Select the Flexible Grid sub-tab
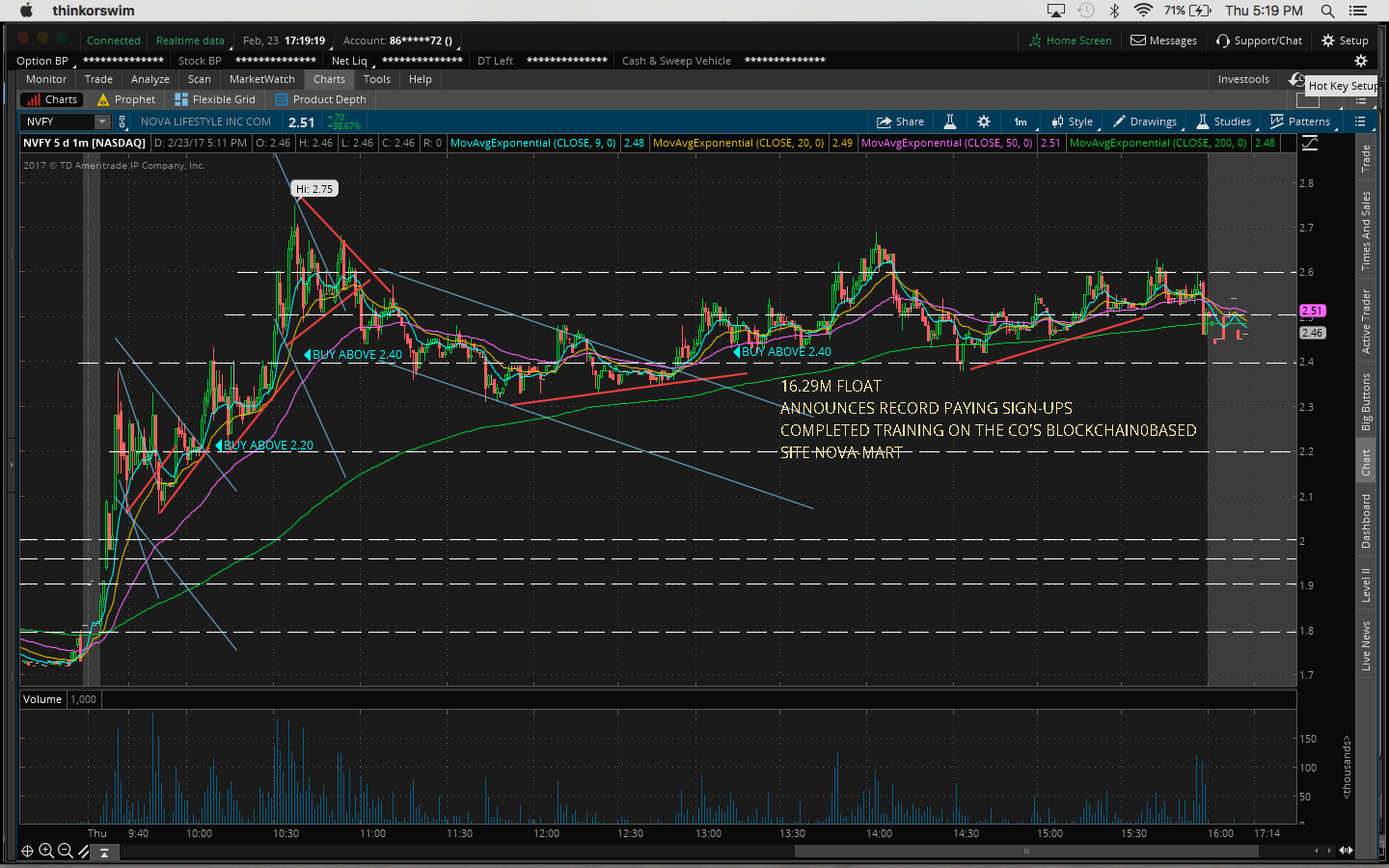1389x868 pixels. 215,99
